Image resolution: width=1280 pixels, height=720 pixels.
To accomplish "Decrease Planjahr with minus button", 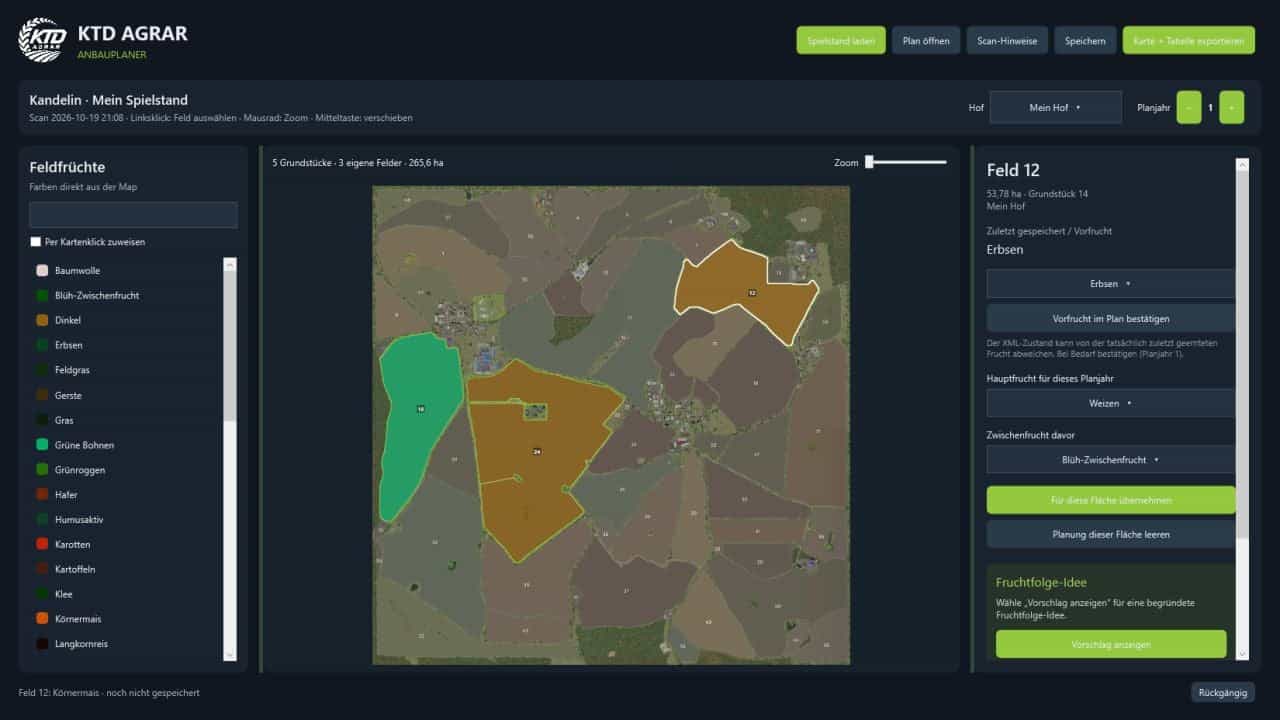I will pyautogui.click(x=1189, y=108).
